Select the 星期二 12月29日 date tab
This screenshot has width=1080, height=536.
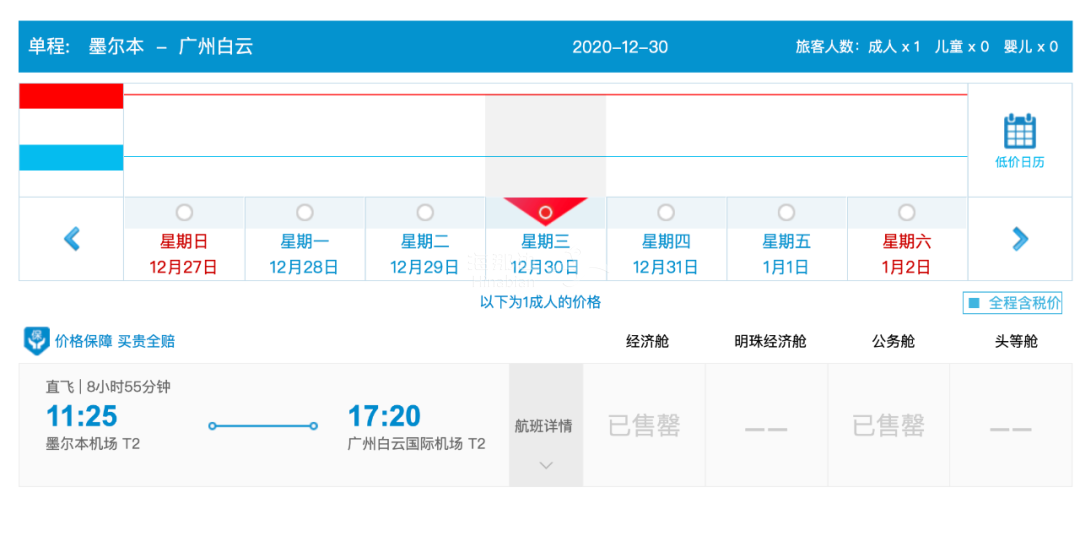click(x=425, y=254)
